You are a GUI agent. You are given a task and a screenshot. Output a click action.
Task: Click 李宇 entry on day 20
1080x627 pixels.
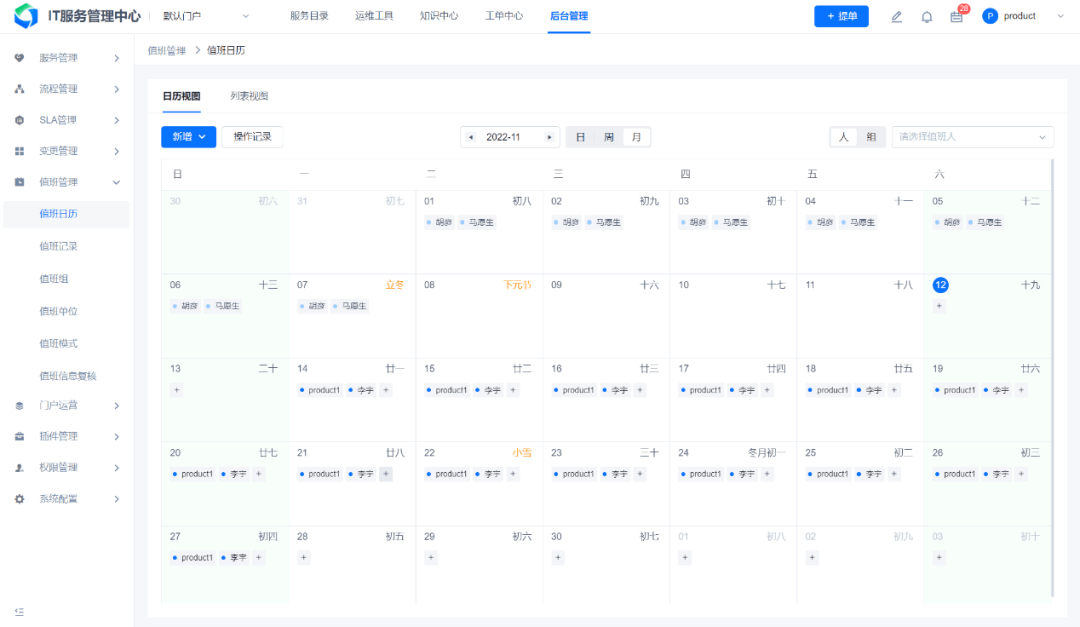coord(234,474)
